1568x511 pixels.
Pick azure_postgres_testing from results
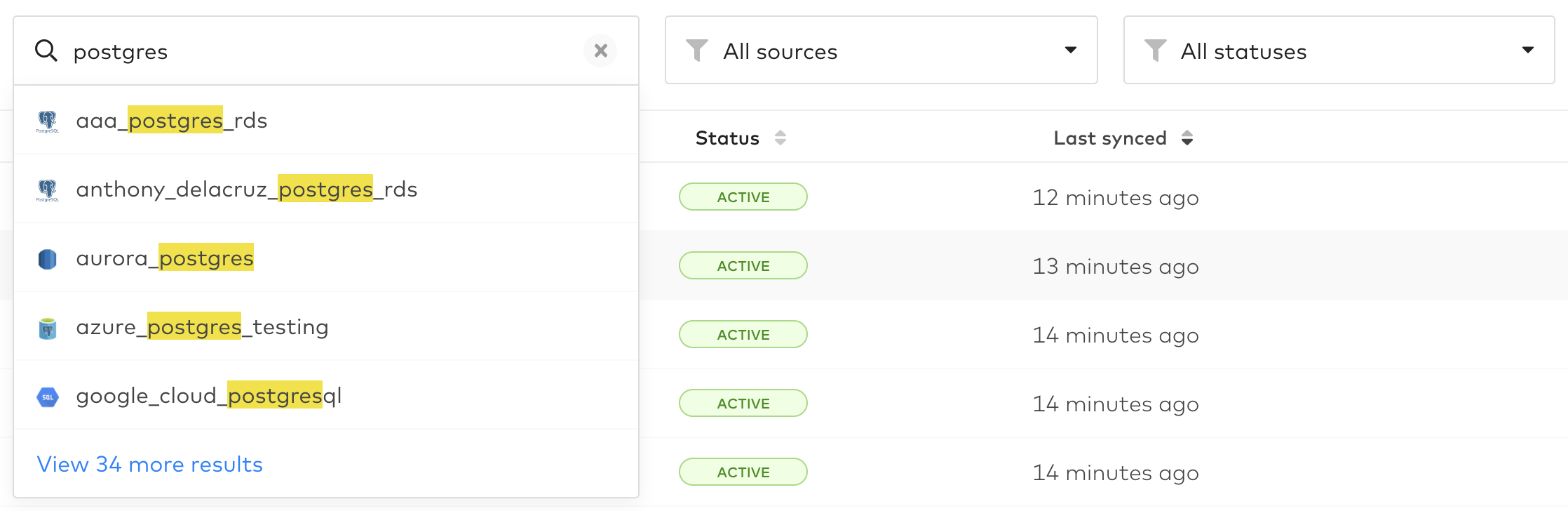326,326
